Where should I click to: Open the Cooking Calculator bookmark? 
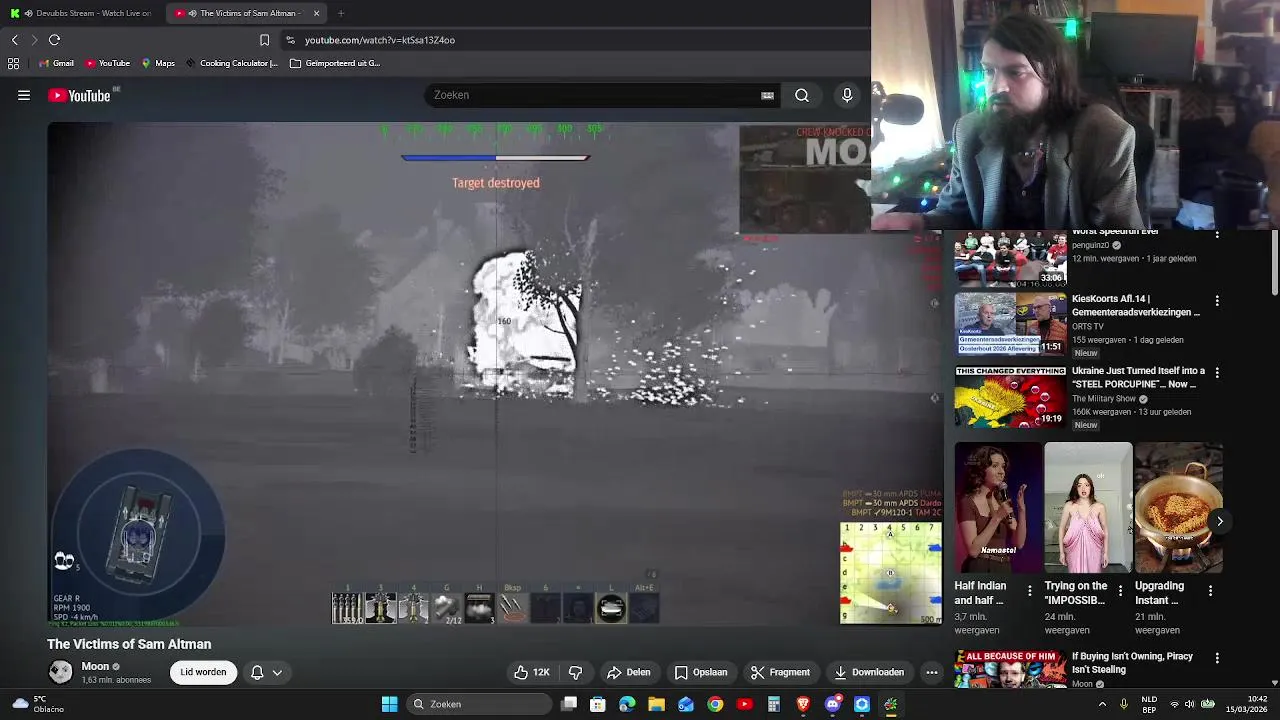pos(231,63)
